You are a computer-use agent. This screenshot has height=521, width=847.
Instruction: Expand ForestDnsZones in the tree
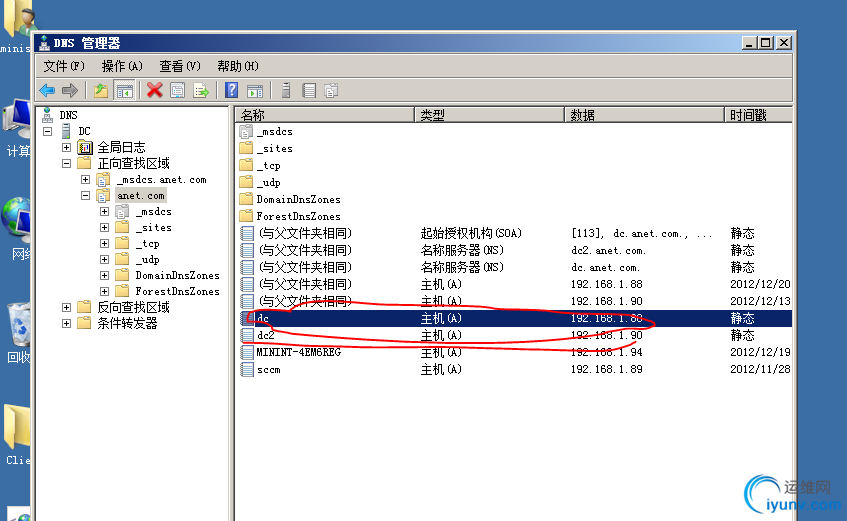pos(104,291)
